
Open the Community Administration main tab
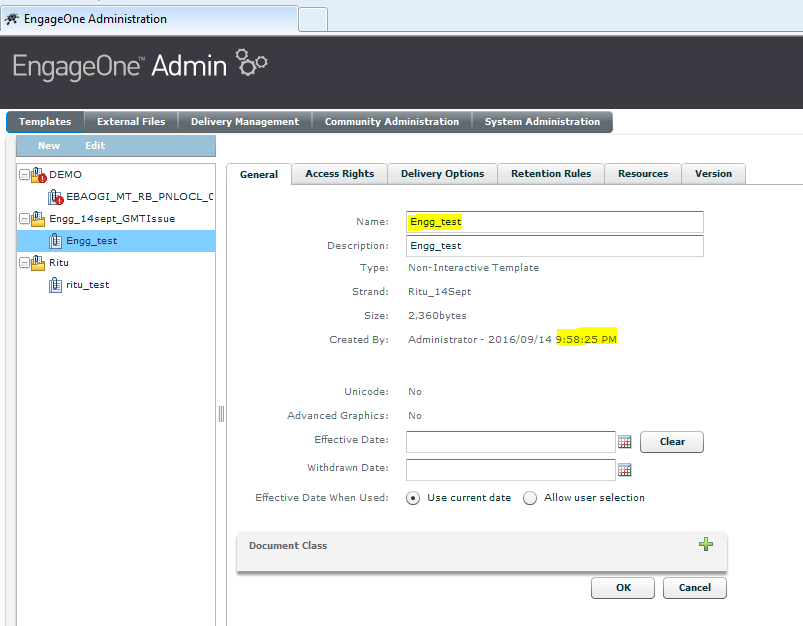tap(392, 122)
